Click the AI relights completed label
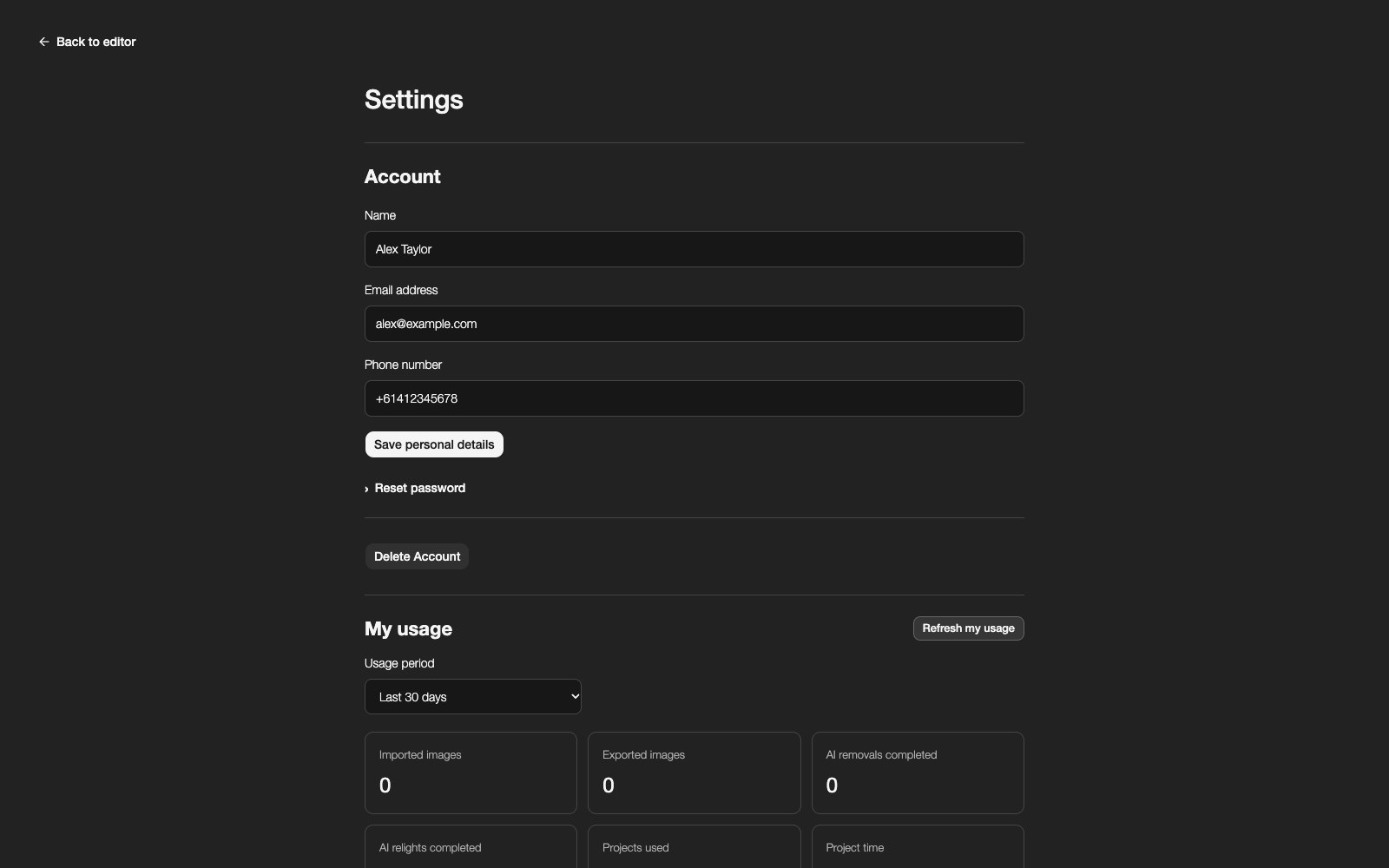Image resolution: width=1389 pixels, height=868 pixels. click(430, 848)
